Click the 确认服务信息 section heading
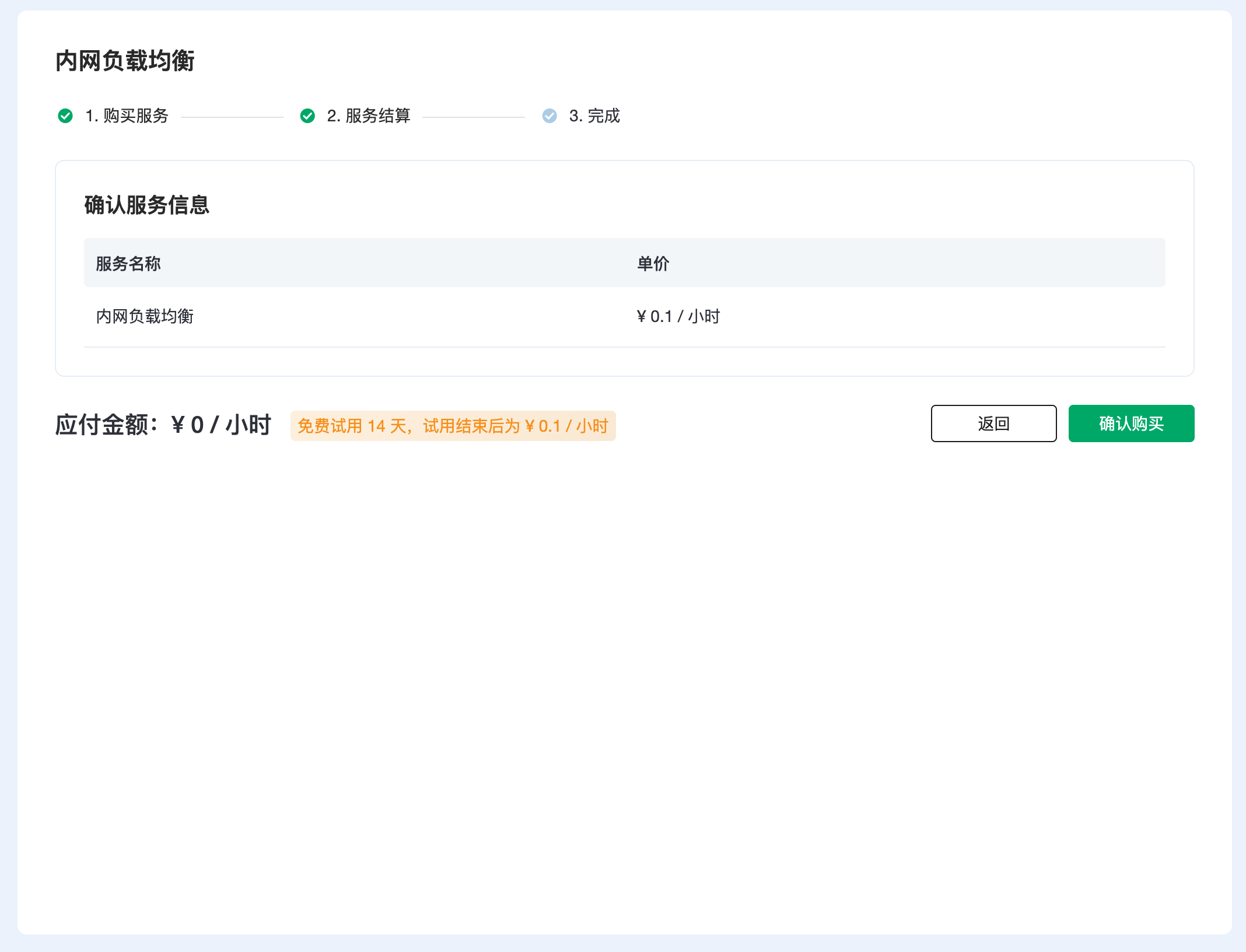 pyautogui.click(x=147, y=205)
